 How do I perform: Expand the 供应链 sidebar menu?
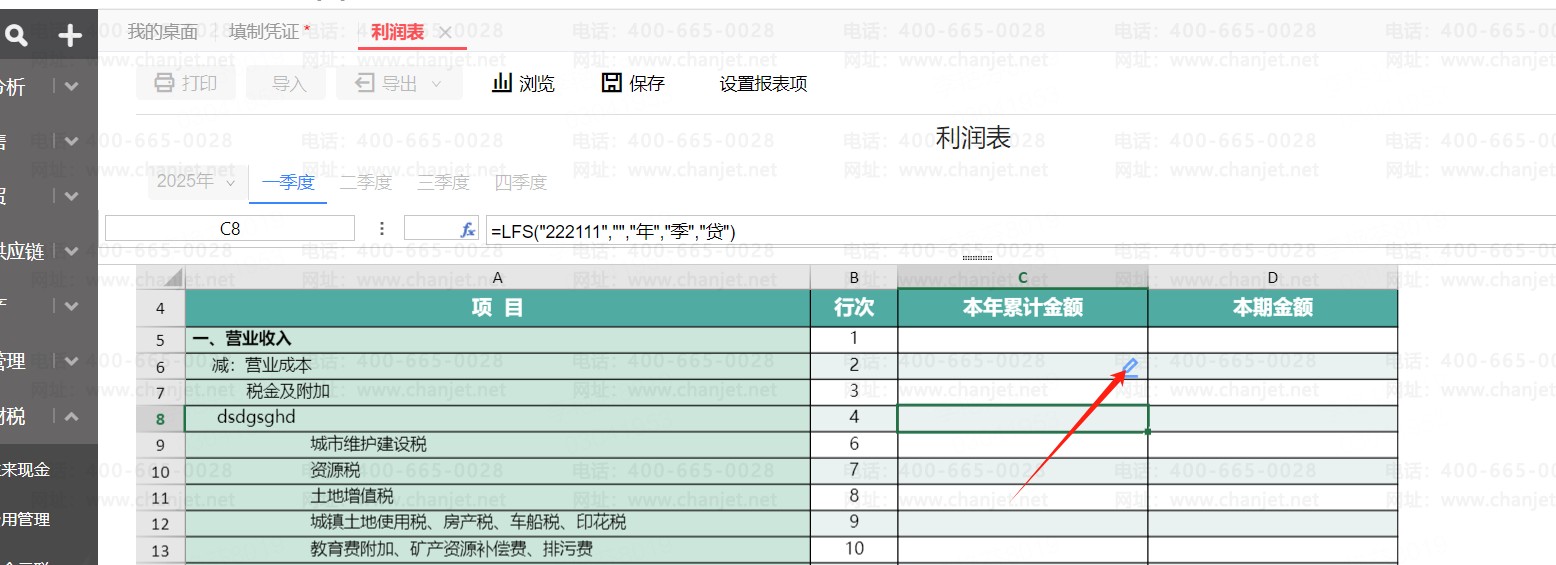coord(71,252)
